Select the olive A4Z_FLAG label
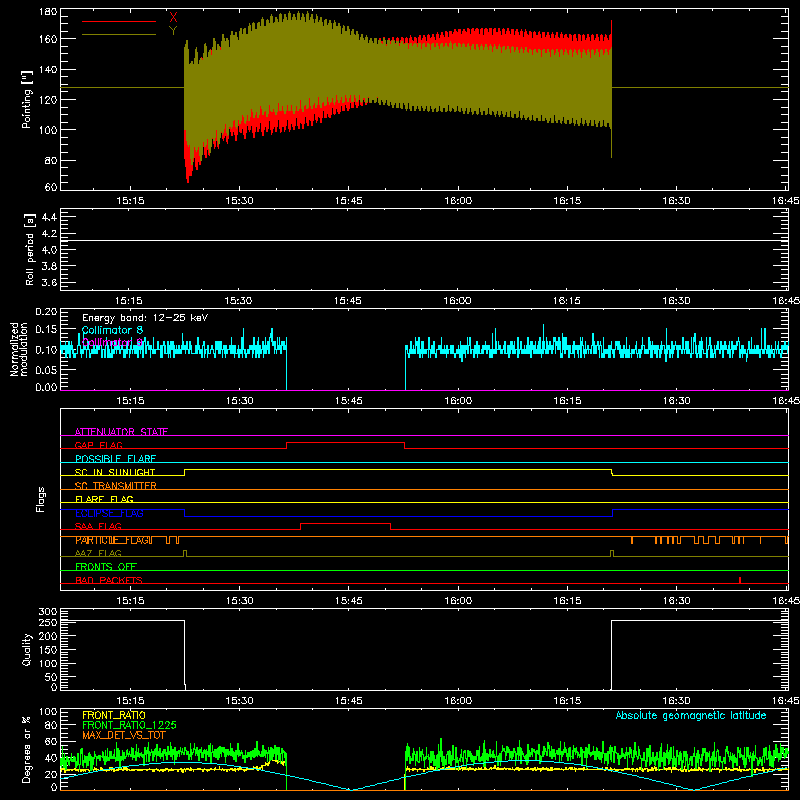The image size is (800, 800). coord(98,553)
